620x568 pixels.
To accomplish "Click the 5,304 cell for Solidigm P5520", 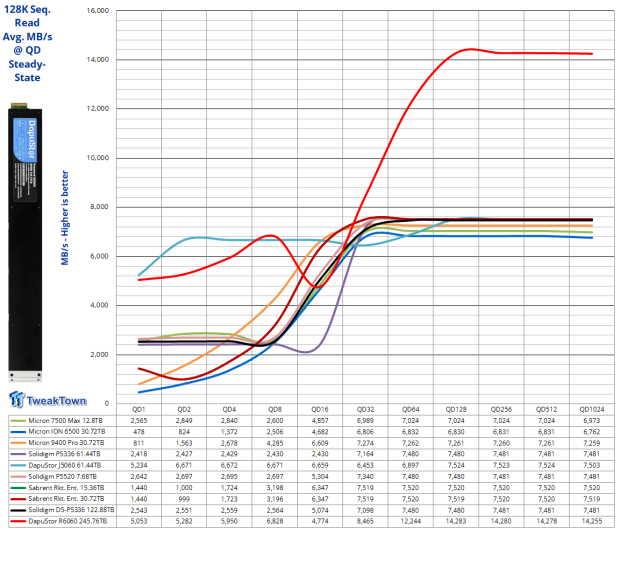I will tap(320, 477).
